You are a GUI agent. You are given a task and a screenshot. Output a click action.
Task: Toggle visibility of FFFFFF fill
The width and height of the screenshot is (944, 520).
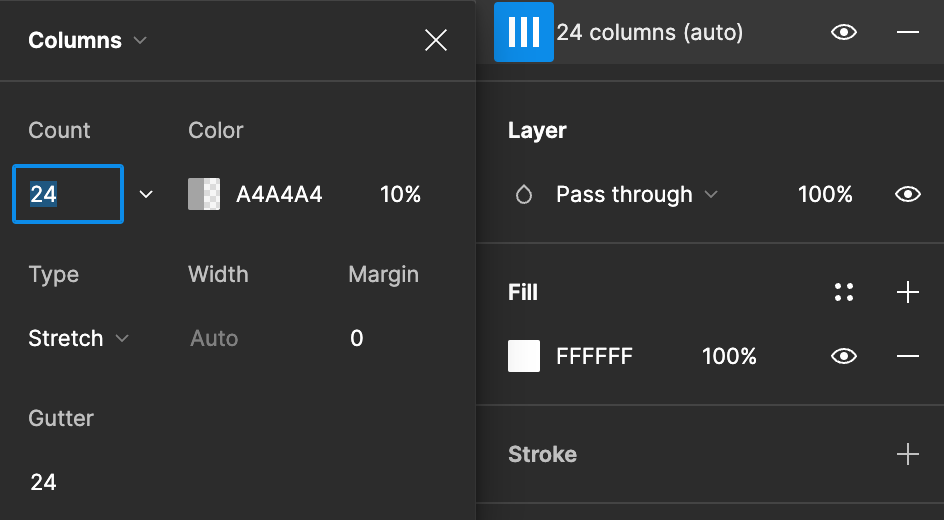click(x=844, y=356)
